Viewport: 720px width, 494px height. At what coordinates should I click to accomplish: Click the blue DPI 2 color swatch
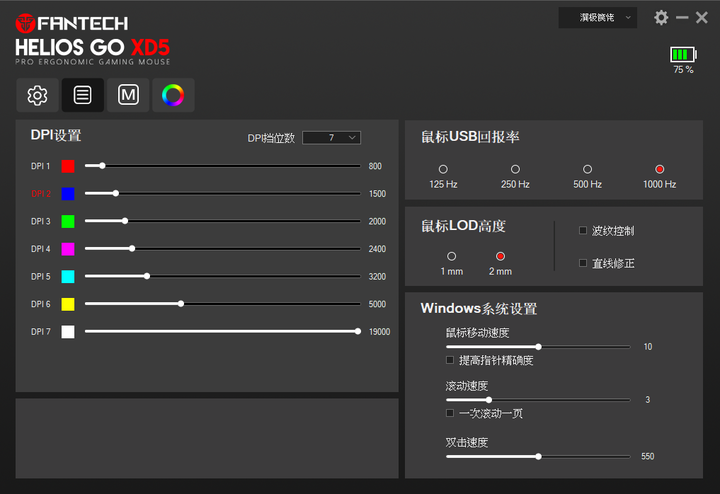click(x=68, y=194)
